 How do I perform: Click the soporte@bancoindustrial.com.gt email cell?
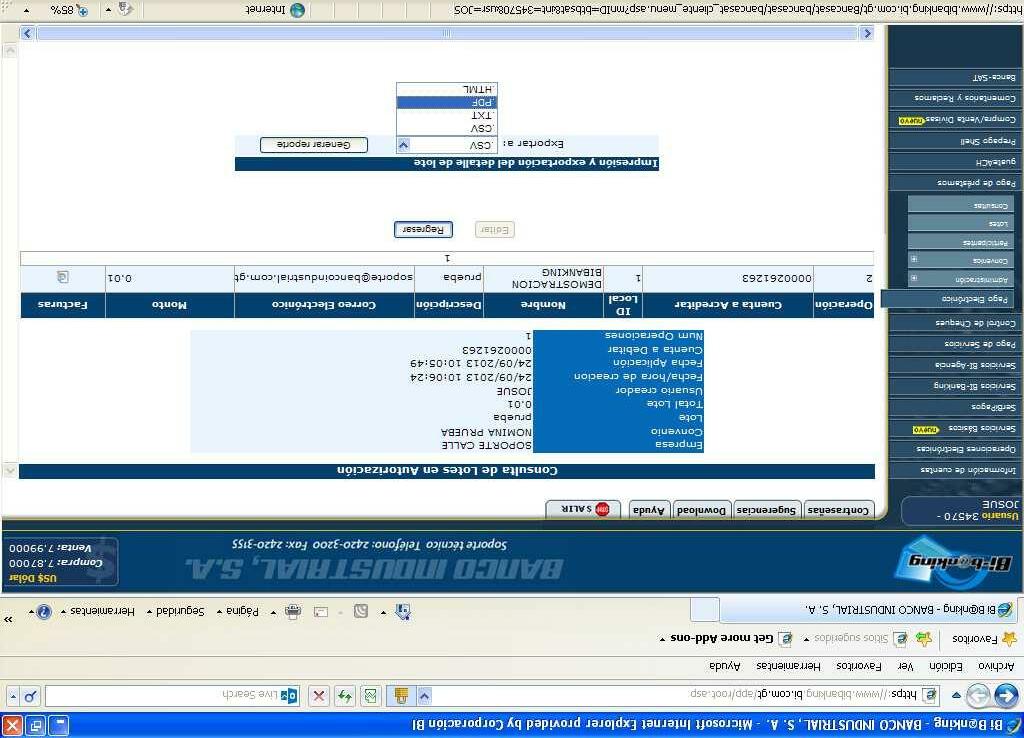tap(324, 278)
